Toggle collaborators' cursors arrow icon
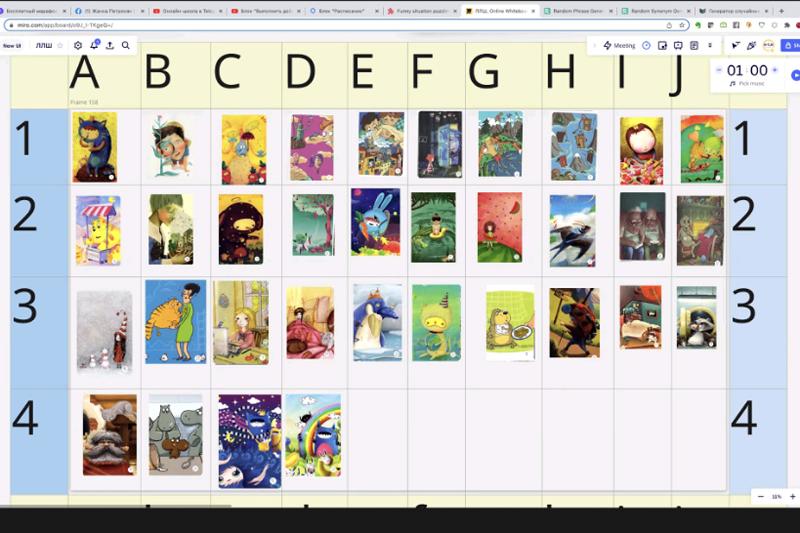Viewport: 800px width, 533px height. [735, 45]
